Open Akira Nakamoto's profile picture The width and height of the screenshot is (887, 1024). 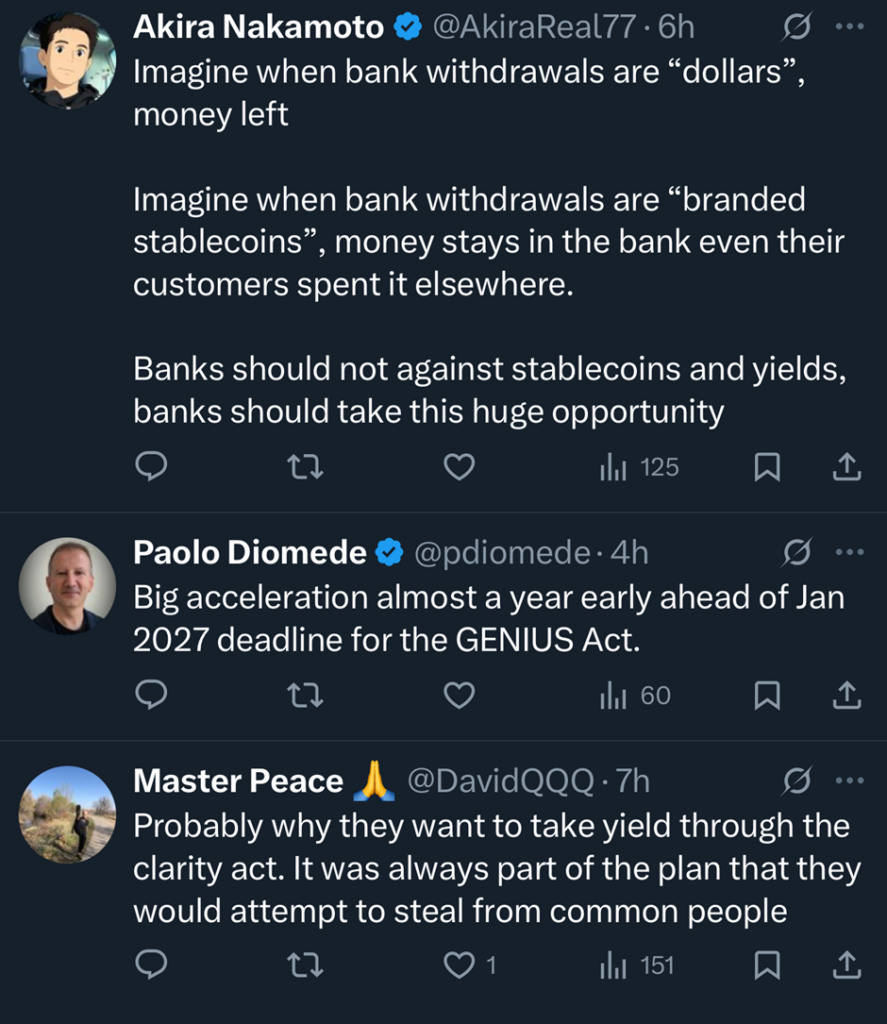[x=68, y=61]
